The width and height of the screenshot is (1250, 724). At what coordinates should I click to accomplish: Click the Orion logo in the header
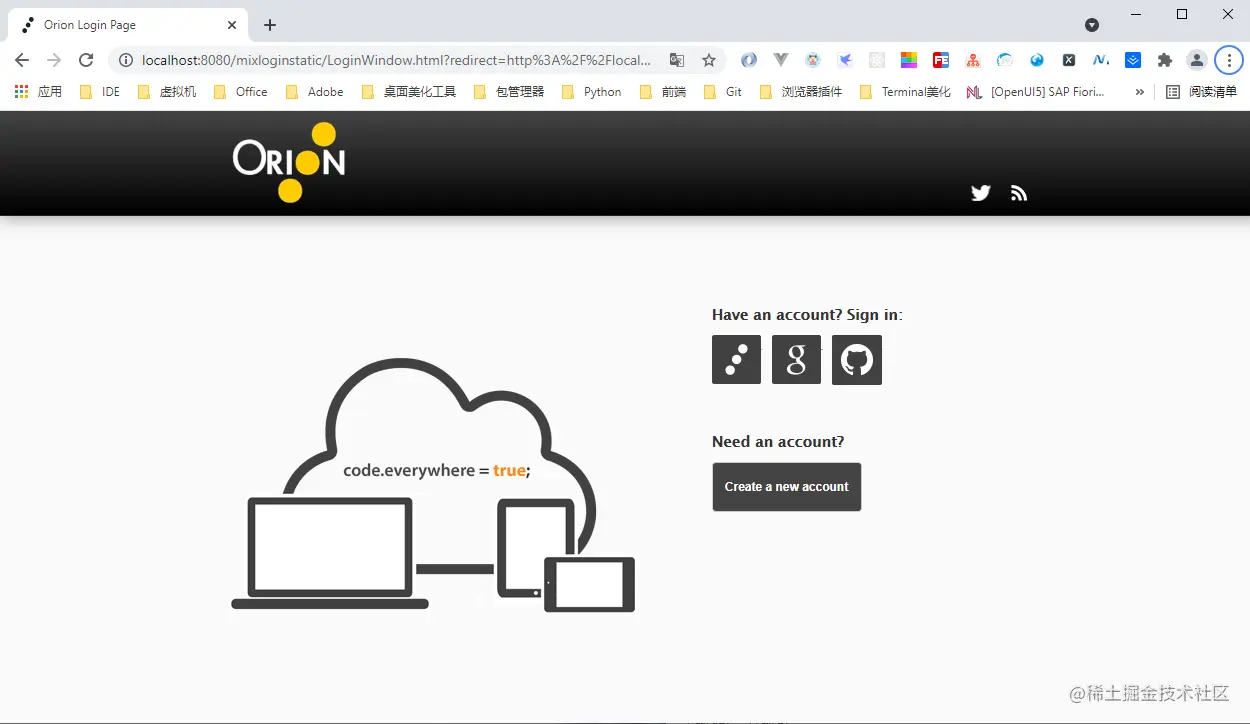click(x=289, y=162)
